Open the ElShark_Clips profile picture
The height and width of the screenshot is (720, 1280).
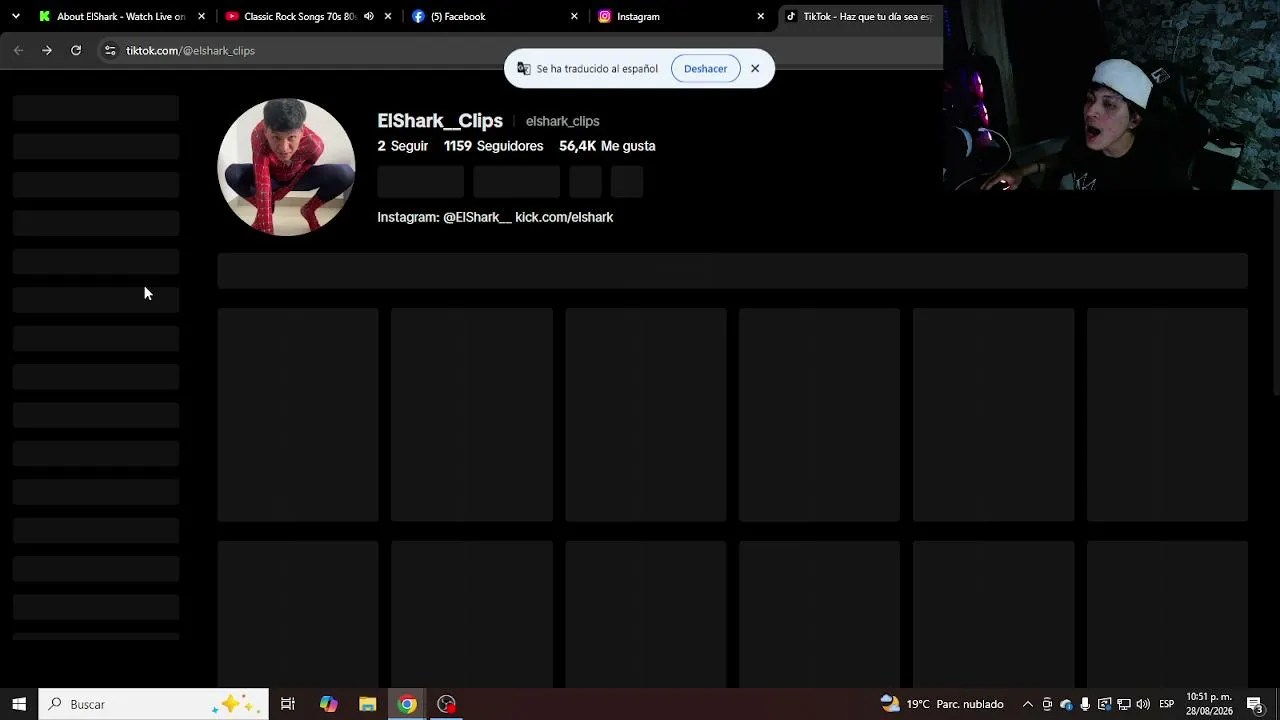(286, 167)
